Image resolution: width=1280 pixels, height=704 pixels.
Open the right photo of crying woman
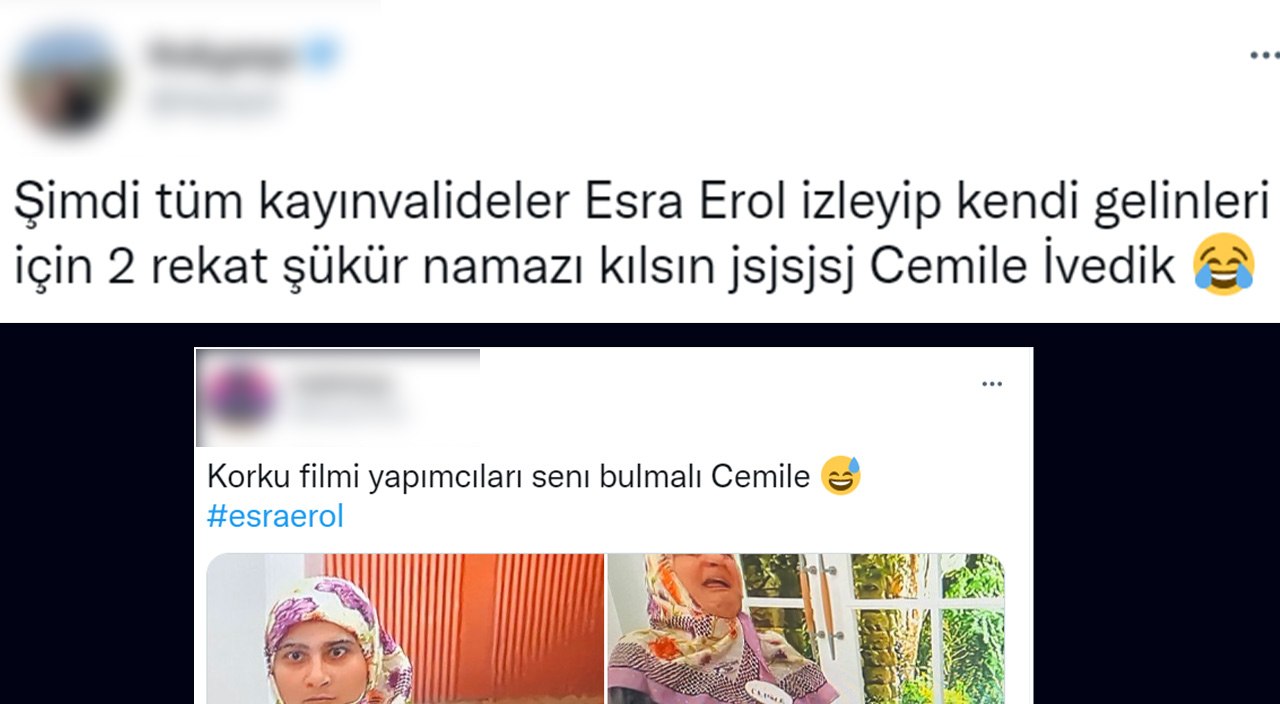click(806, 628)
